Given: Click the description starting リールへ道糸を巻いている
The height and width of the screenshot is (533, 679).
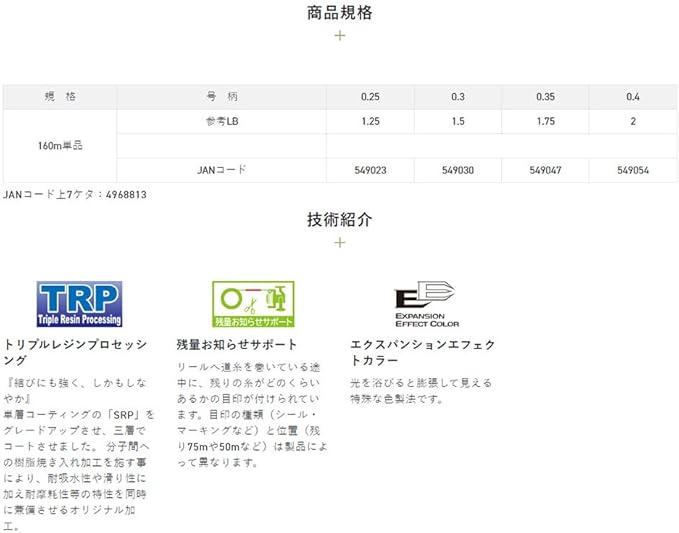Looking at the screenshot, I should point(252,415).
